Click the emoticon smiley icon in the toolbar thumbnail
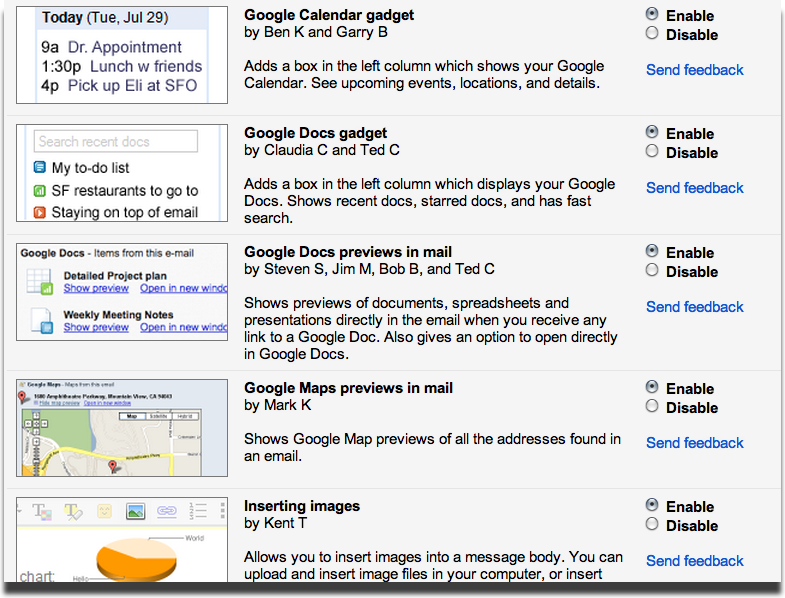 tap(104, 511)
